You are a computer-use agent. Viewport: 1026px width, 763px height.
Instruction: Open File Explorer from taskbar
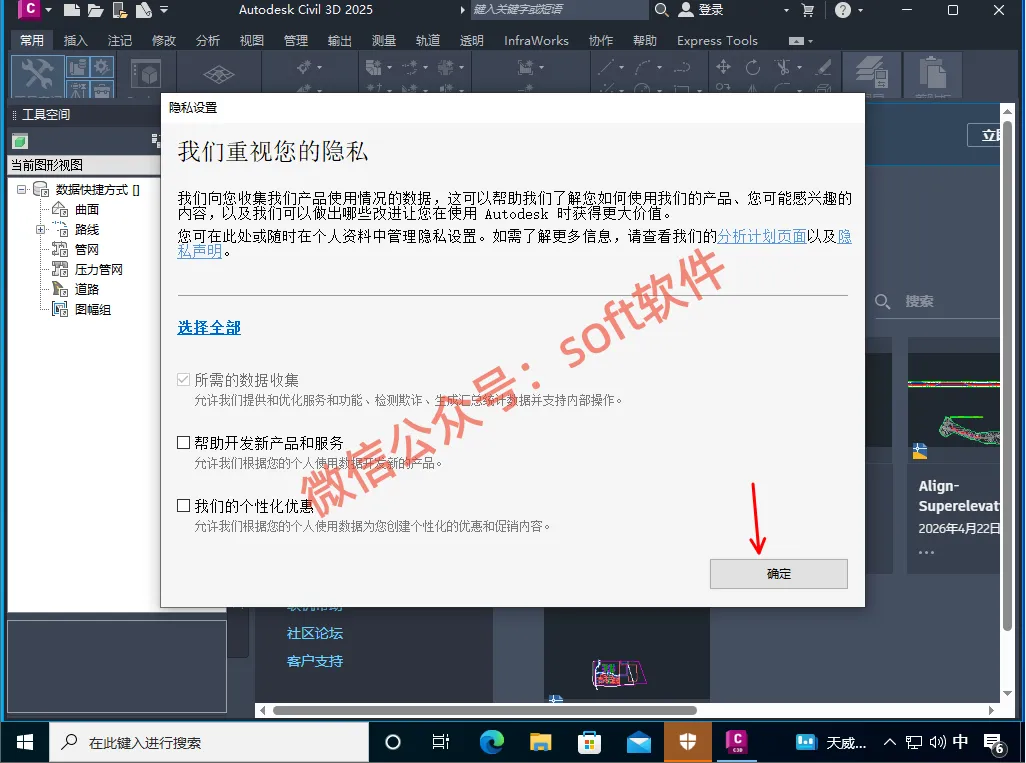point(540,742)
